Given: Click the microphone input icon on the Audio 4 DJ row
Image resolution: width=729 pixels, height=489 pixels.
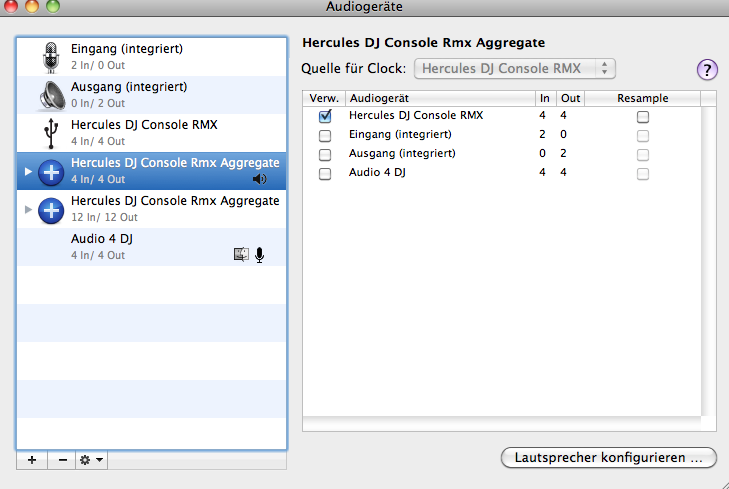Looking at the screenshot, I should (259, 255).
